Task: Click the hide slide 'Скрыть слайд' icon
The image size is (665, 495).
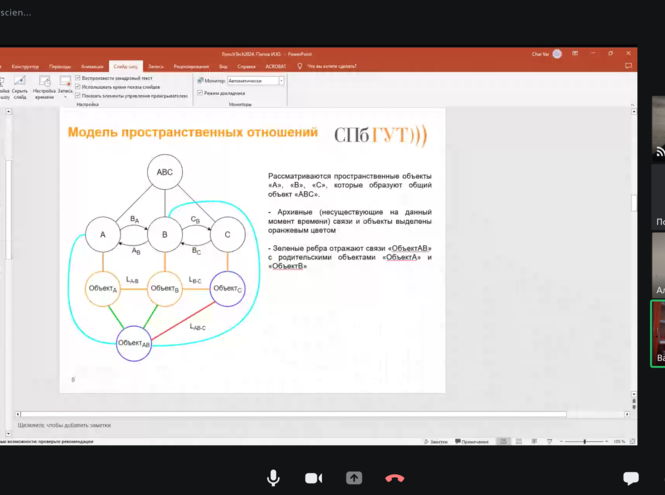Action: 20,85
